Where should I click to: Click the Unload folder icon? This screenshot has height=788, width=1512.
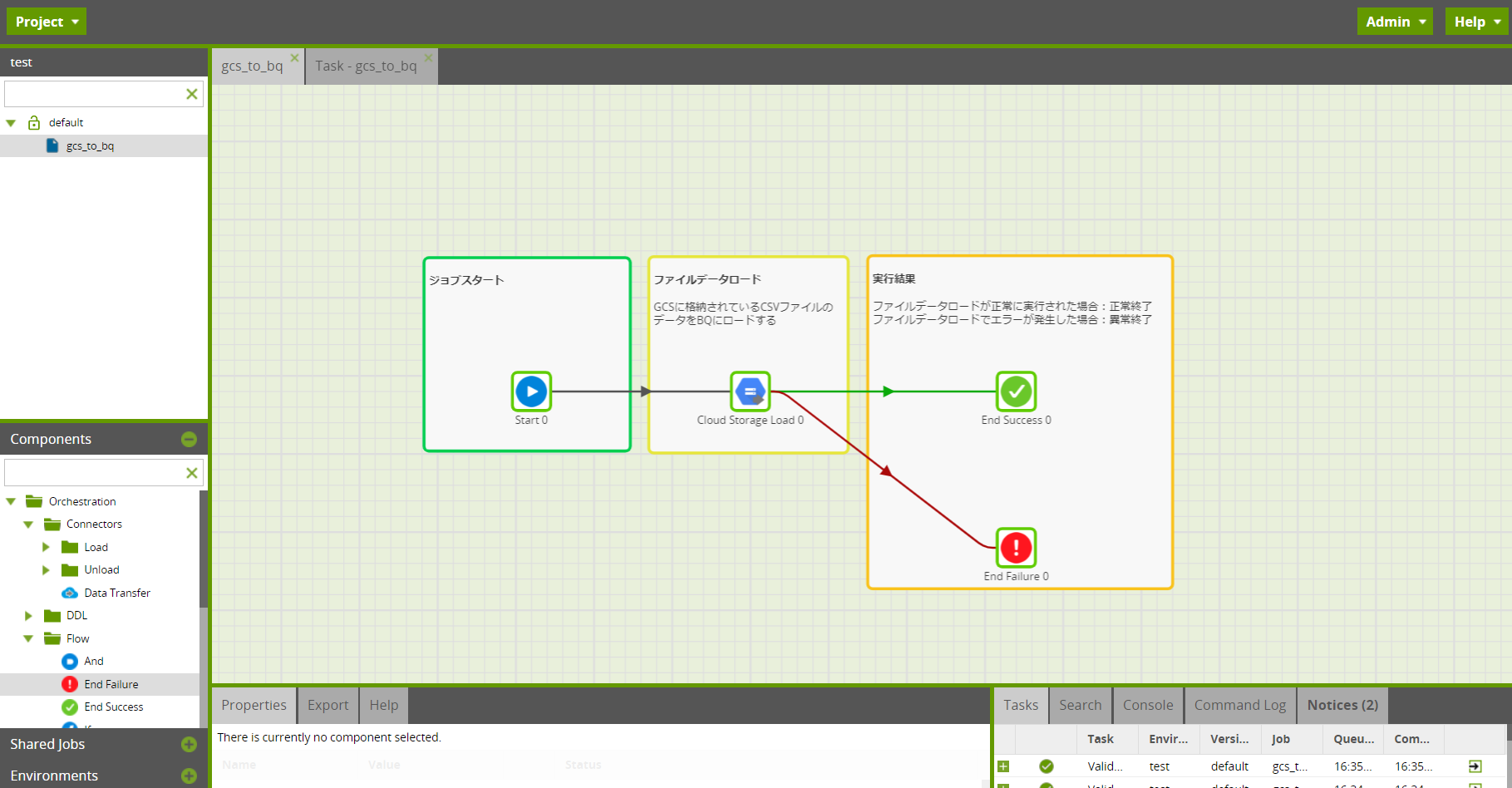(70, 569)
